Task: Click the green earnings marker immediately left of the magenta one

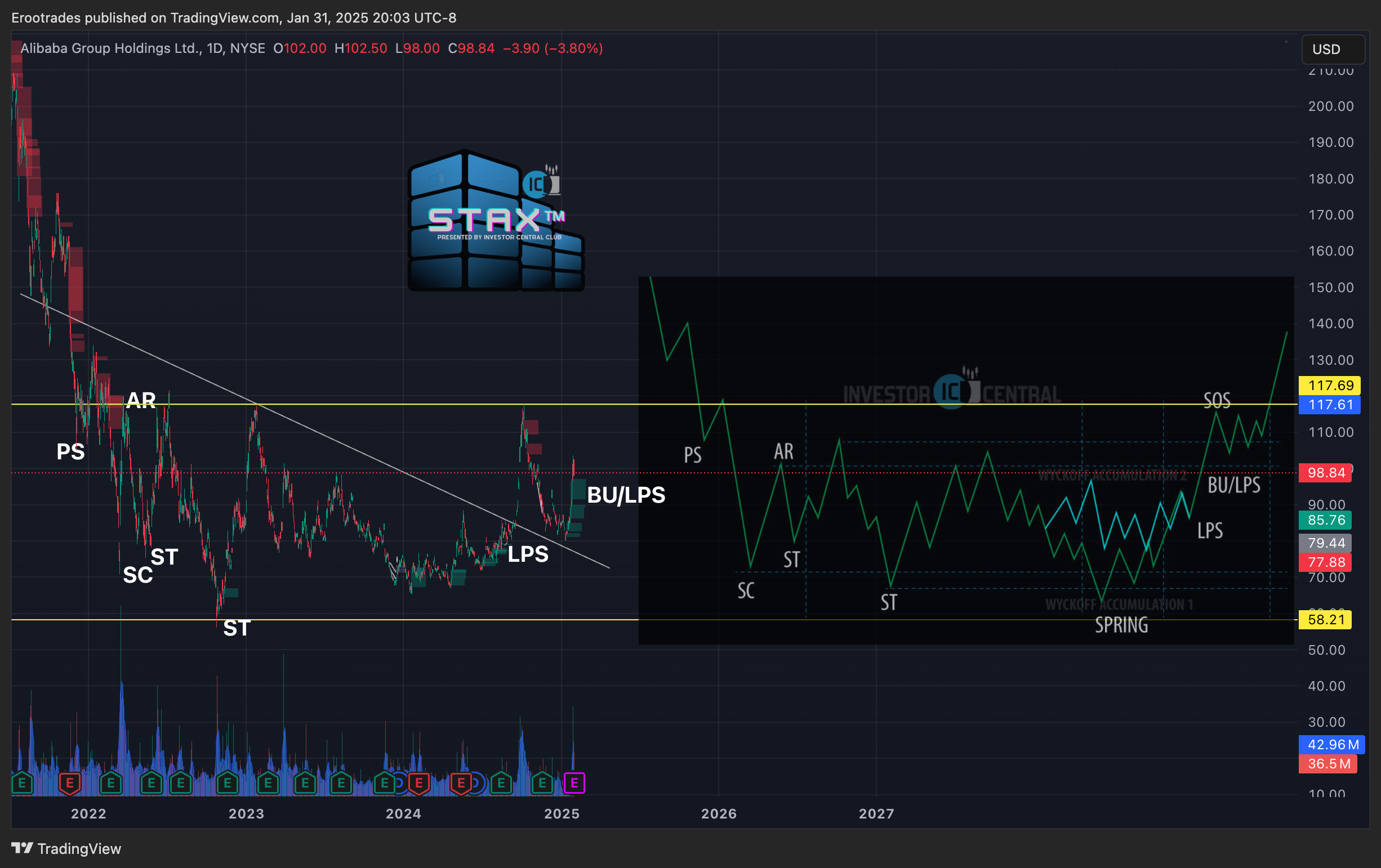Action: point(542,782)
